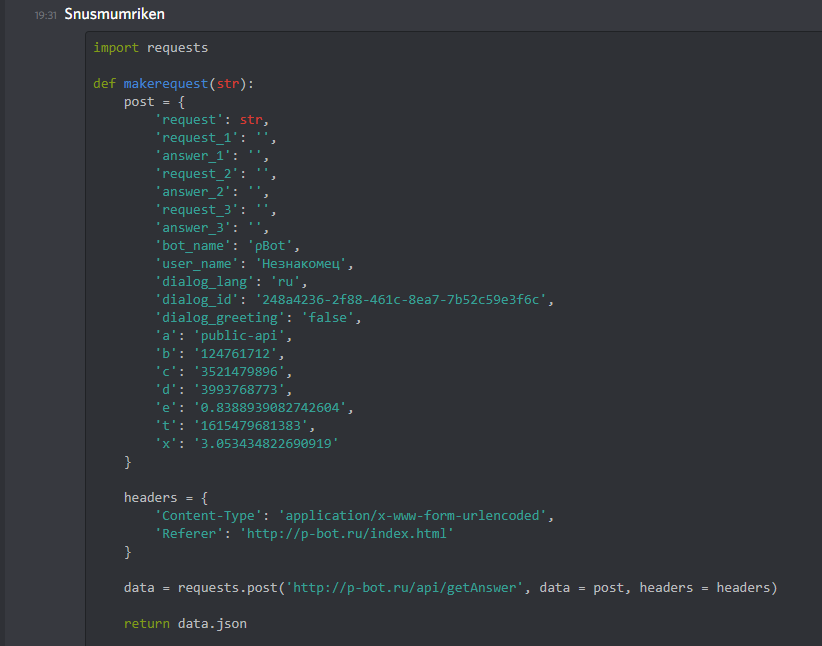Click the 19:31 message timestamp
The width and height of the screenshot is (822, 646).
pos(45,16)
